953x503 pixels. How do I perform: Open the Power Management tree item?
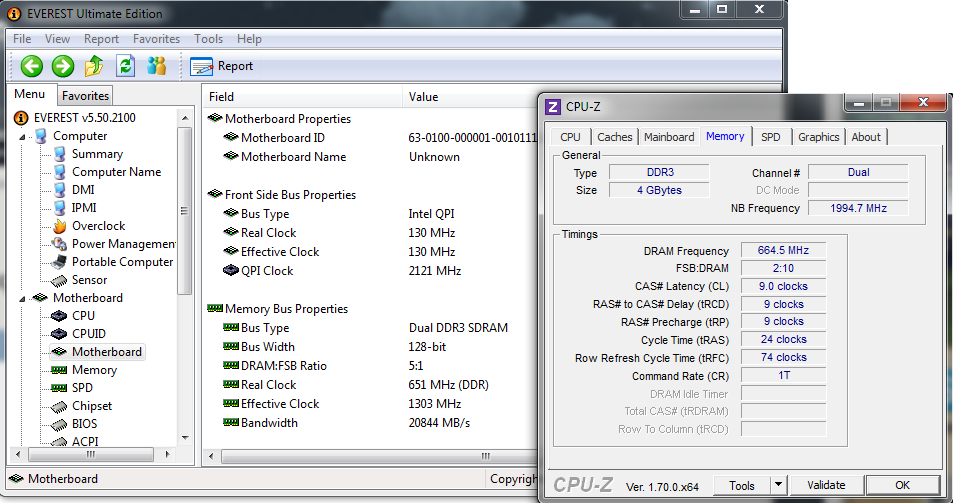pos(124,244)
